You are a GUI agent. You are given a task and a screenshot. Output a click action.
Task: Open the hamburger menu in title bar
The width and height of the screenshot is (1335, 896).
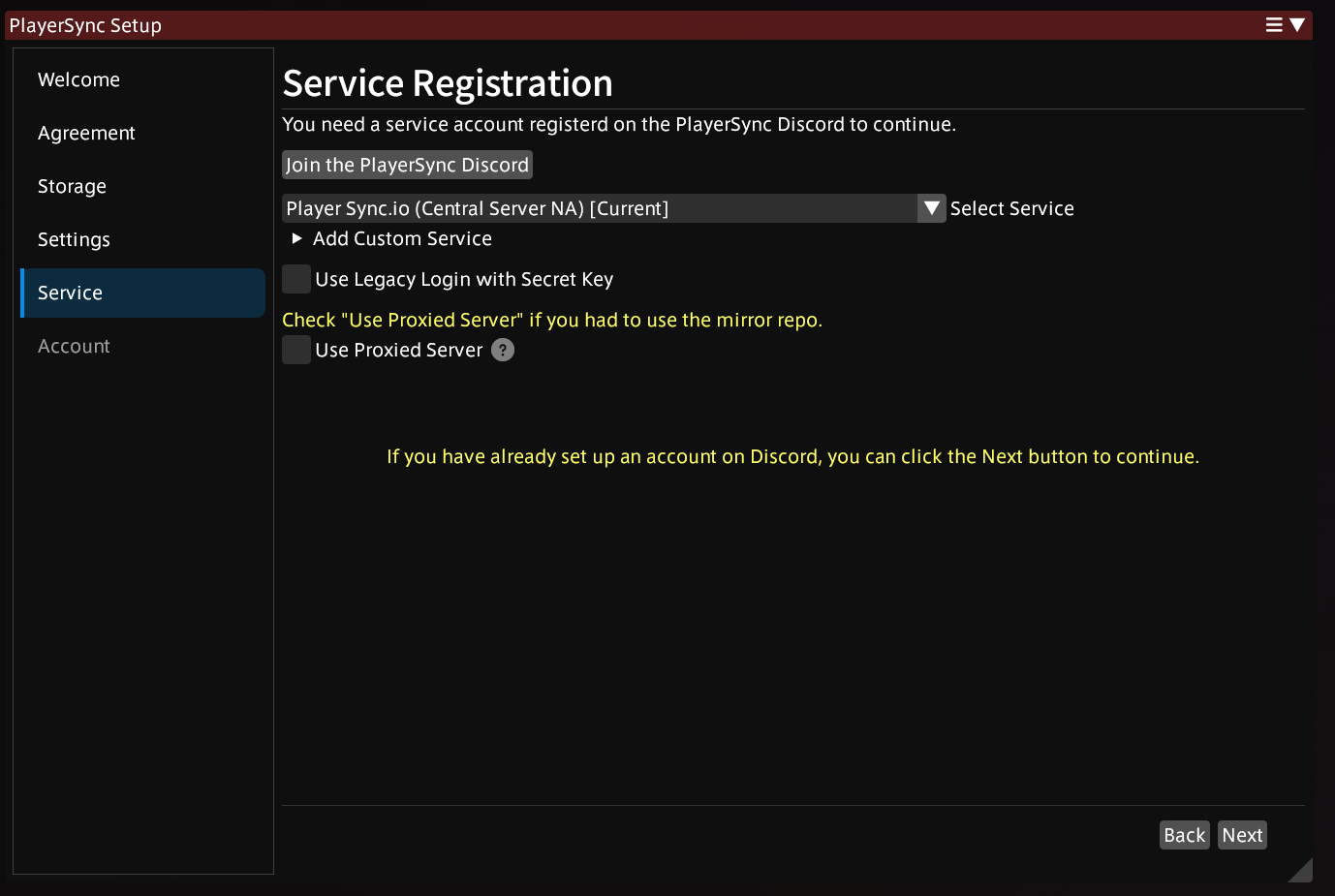pyautogui.click(x=1274, y=25)
